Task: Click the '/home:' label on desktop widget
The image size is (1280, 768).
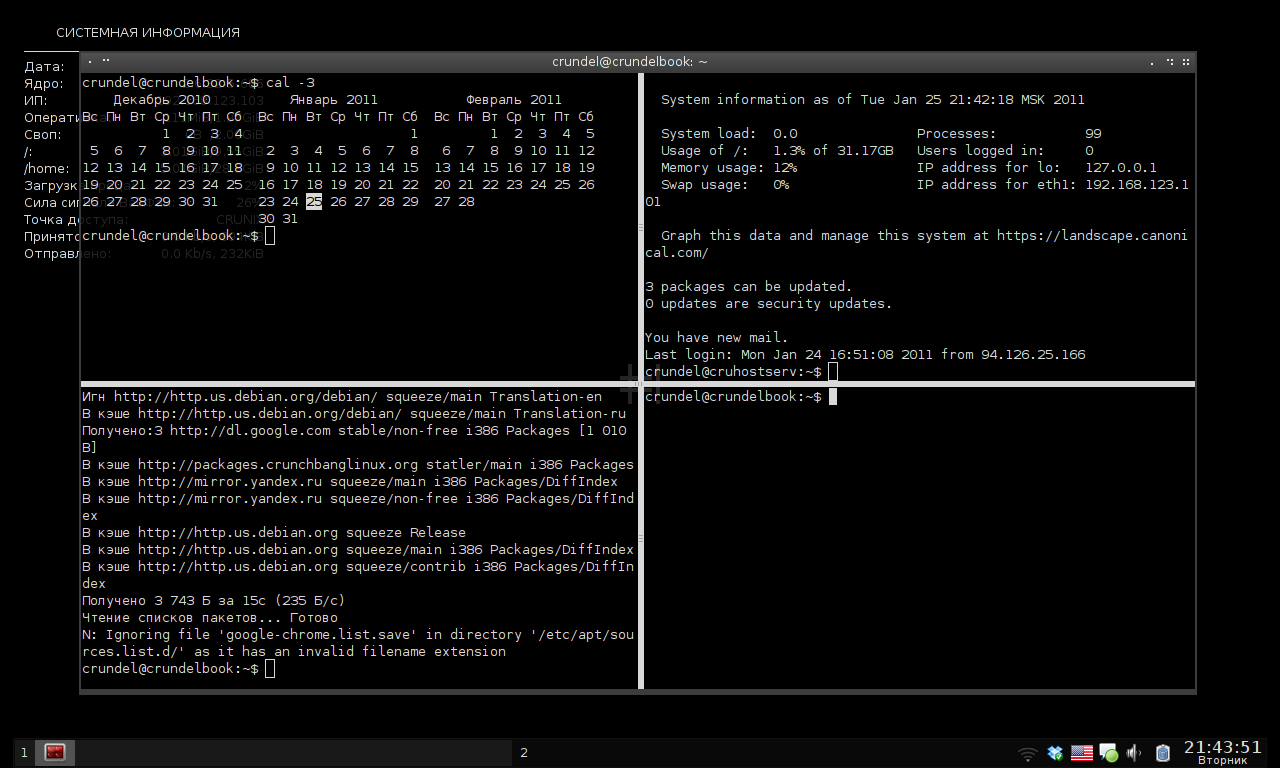Action: click(x=47, y=169)
